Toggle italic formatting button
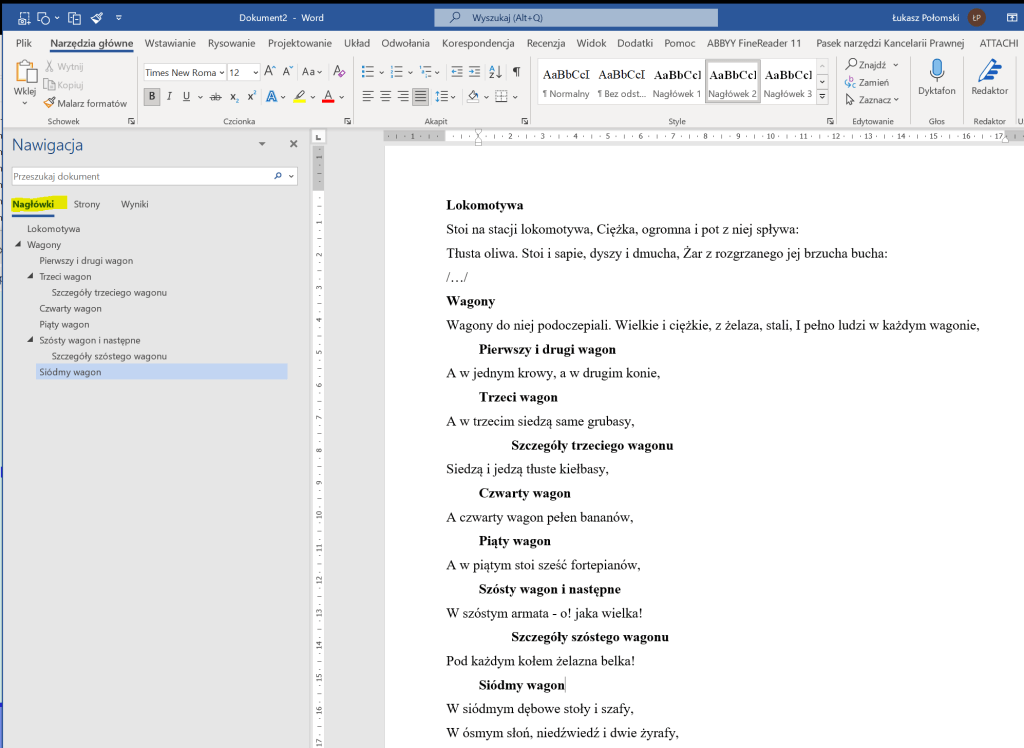1024x748 pixels. coord(169,97)
